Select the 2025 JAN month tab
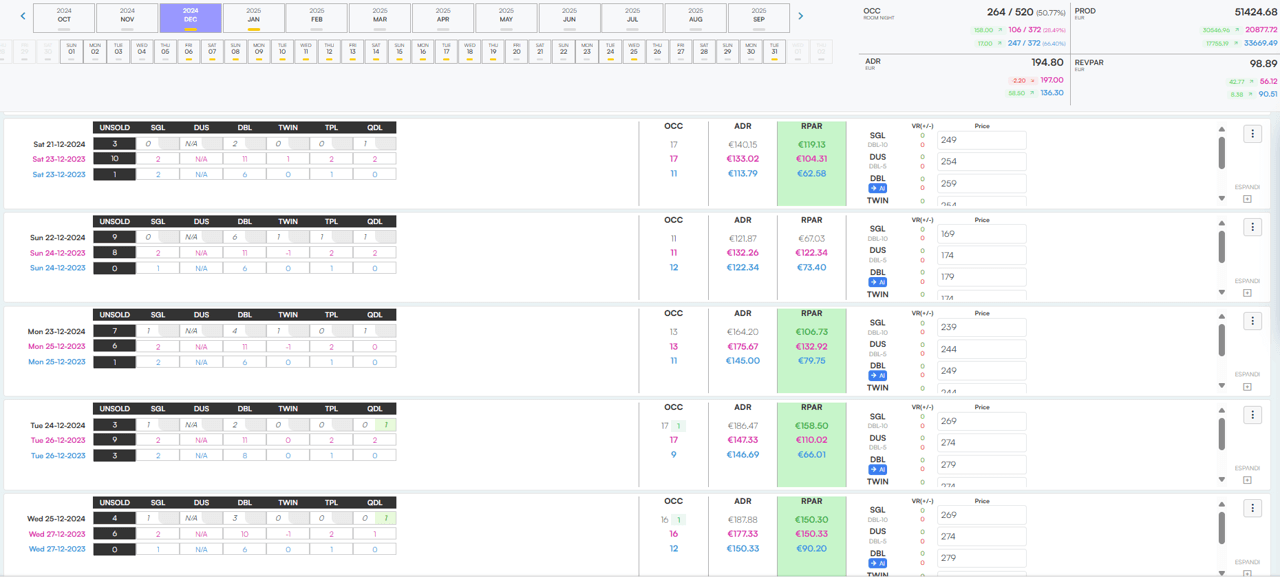1280x577 pixels. (254, 16)
